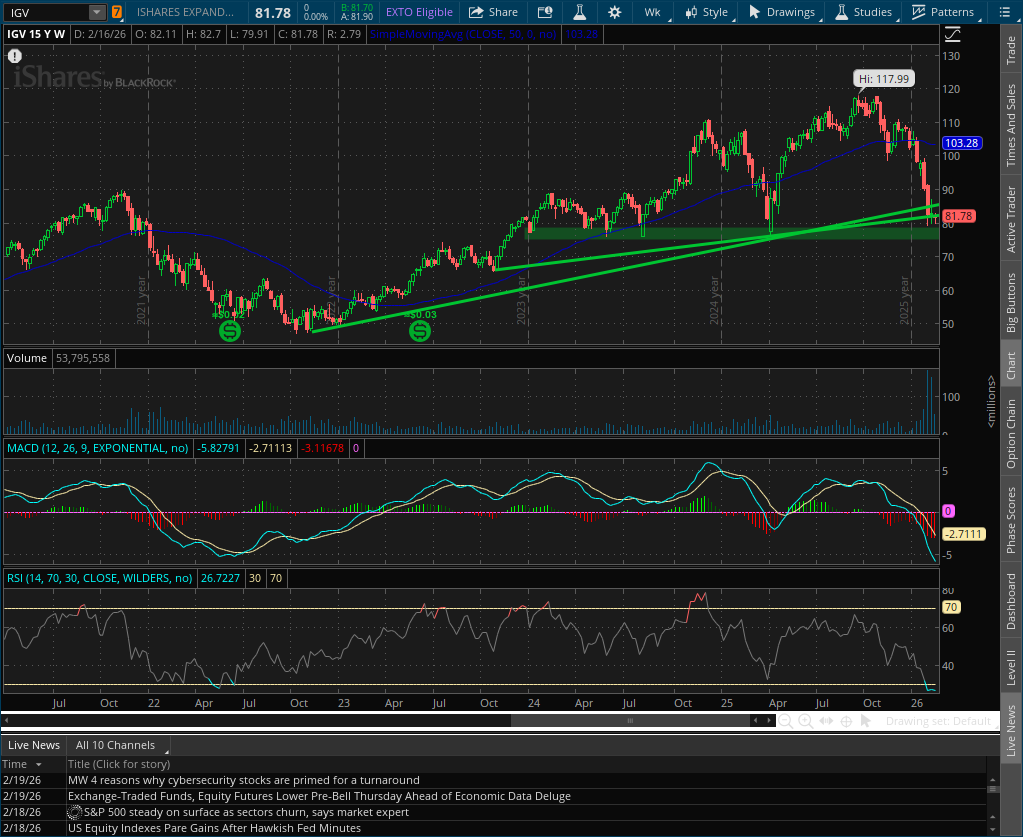The height and width of the screenshot is (837, 1023).
Task: Click the scroll-left arrow beside zoom out
Action: [x=756, y=721]
